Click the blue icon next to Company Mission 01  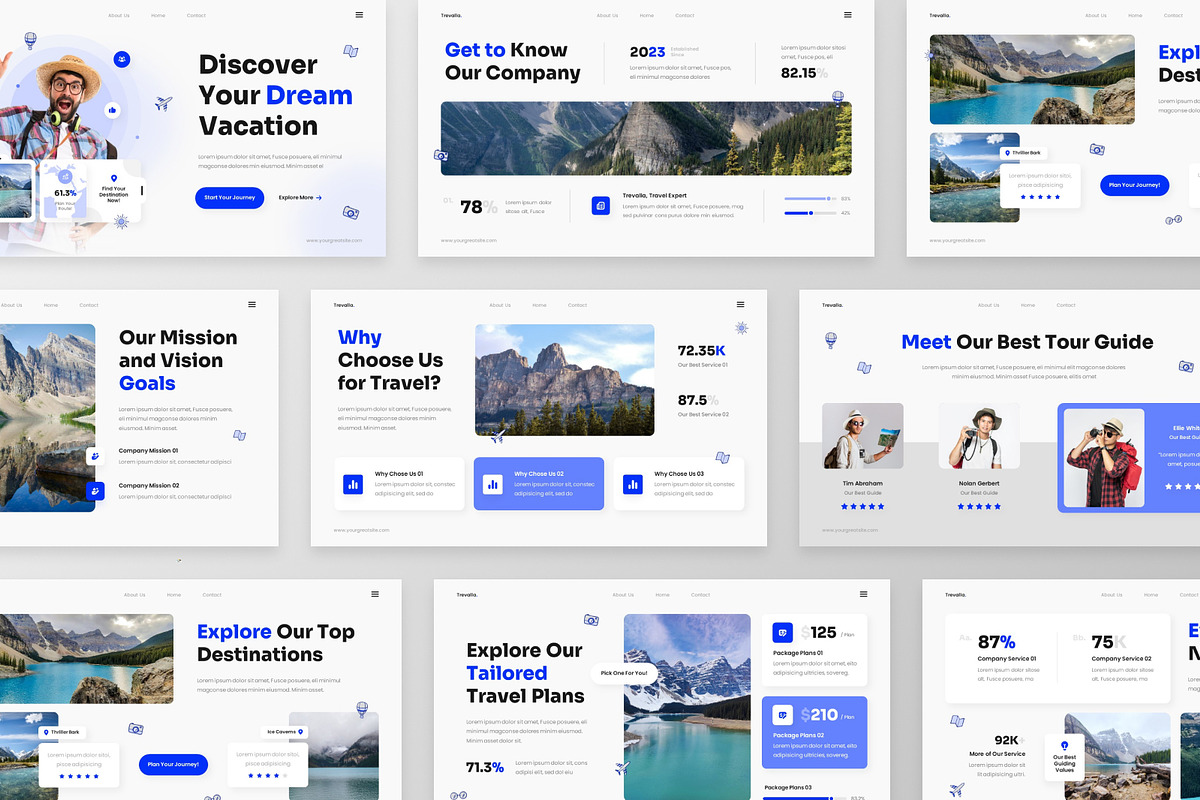(x=95, y=456)
